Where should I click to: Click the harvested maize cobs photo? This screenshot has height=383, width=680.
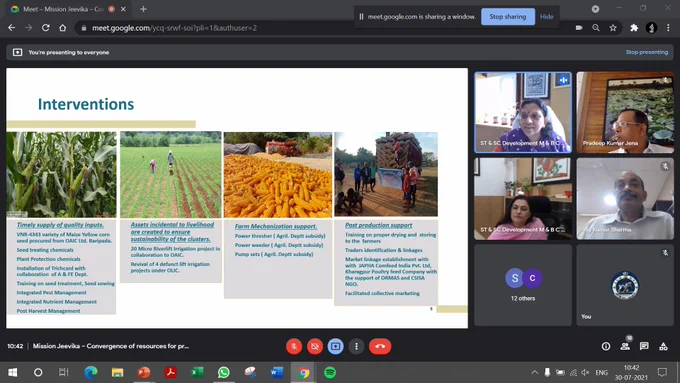278,175
